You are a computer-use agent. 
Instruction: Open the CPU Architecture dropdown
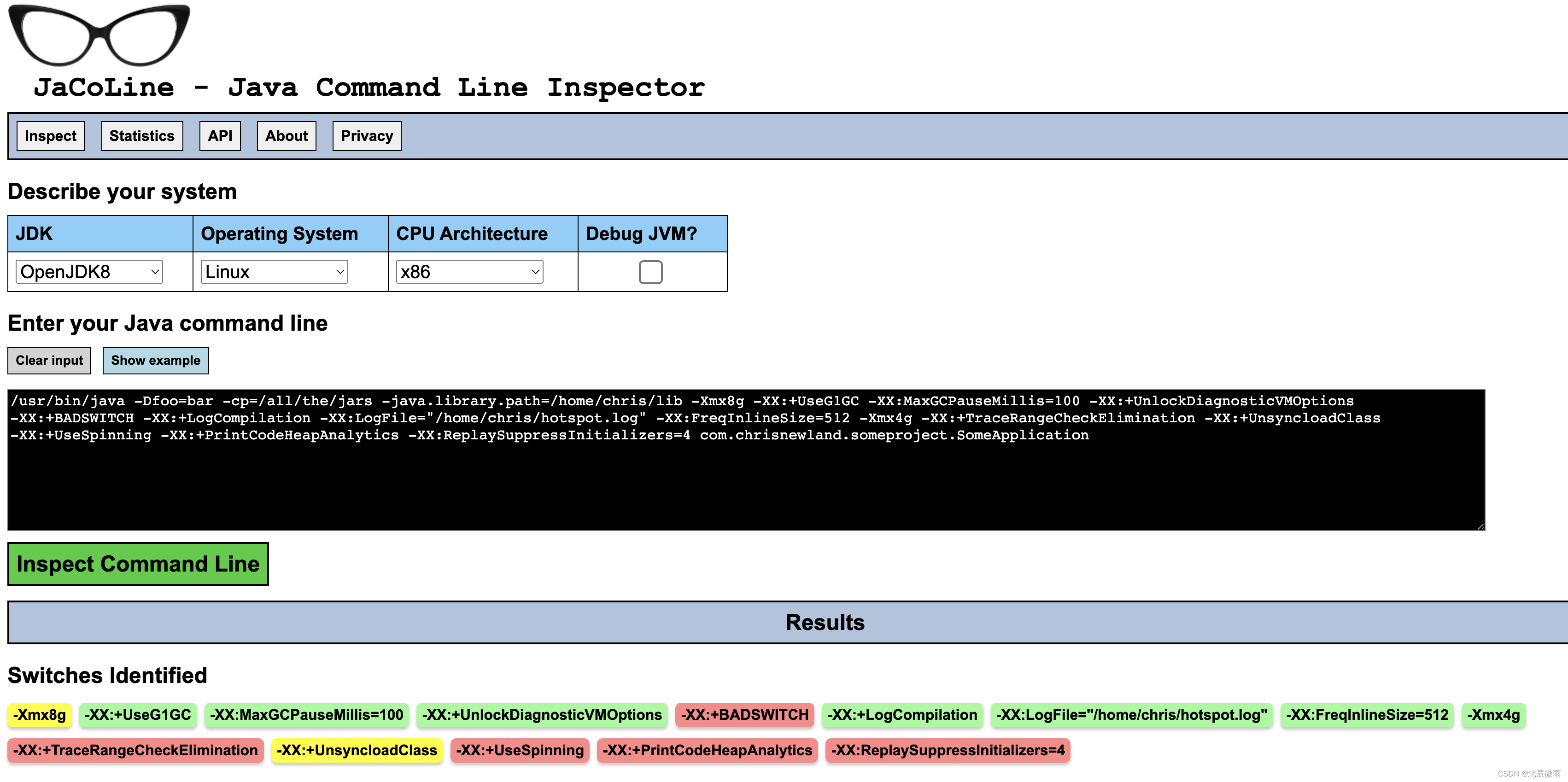[469, 272]
